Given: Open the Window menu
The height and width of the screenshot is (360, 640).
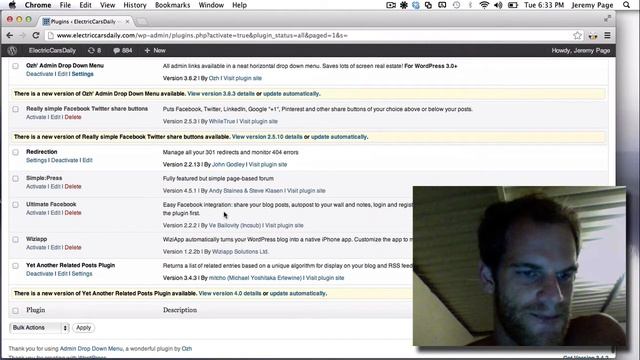Looking at the screenshot, I should pyautogui.click(x=211, y=5).
